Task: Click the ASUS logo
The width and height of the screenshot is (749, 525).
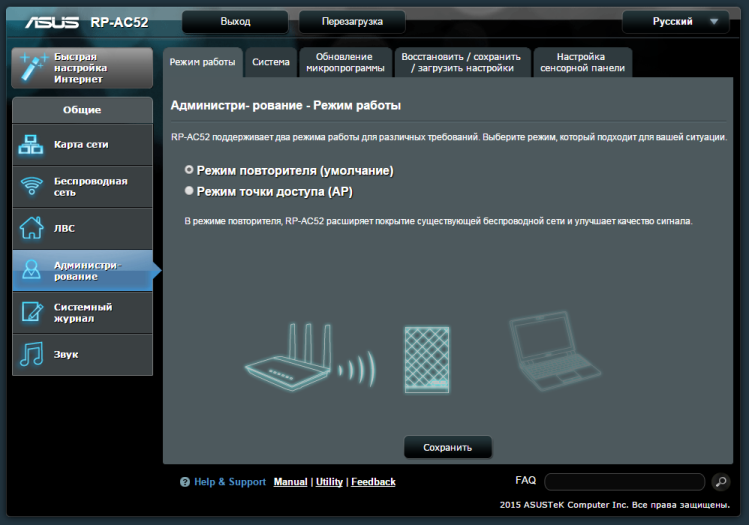Action: tap(52, 22)
